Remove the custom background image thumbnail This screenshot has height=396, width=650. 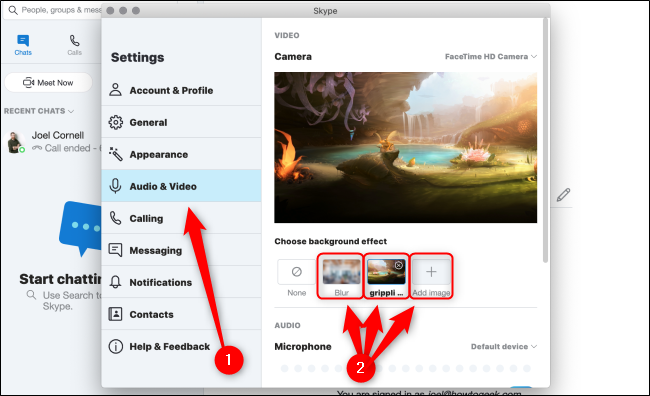[x=398, y=265]
